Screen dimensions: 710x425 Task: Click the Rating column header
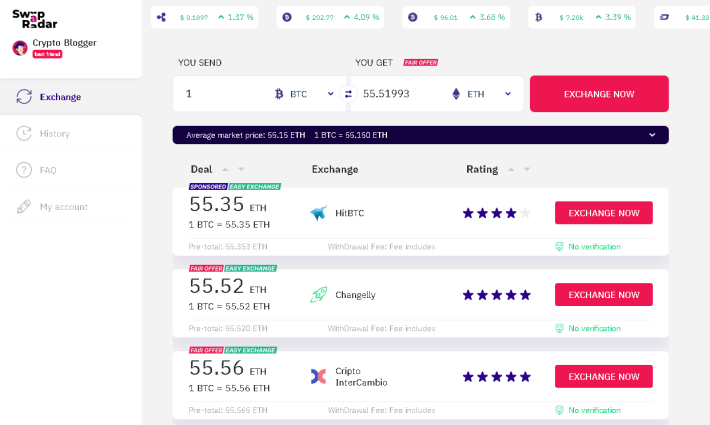coord(482,169)
